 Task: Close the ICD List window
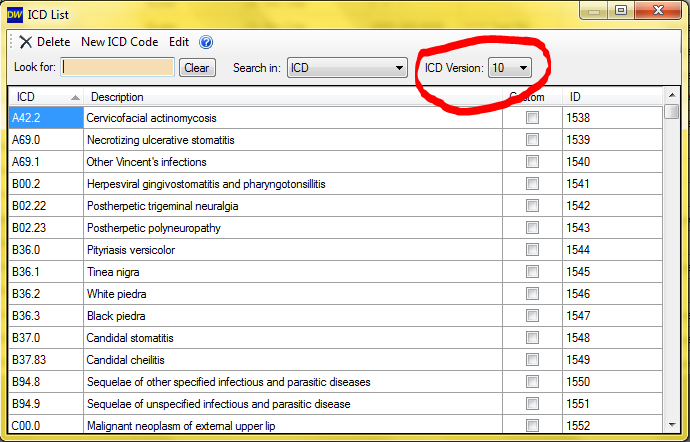coord(658,11)
